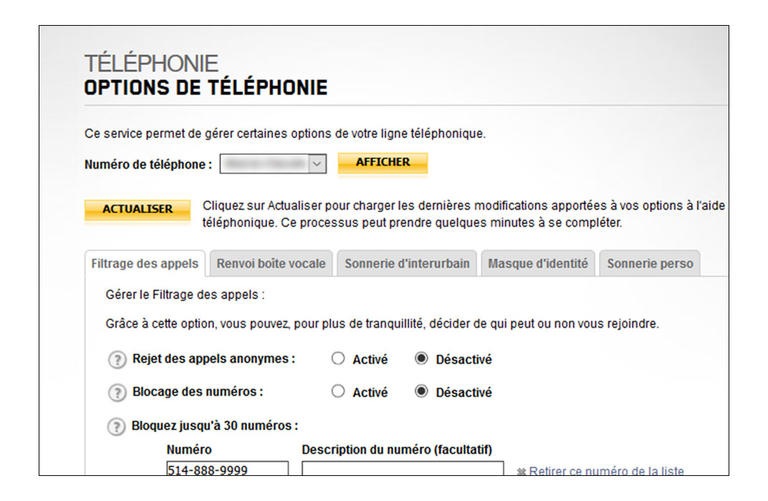The image size is (768, 501).
Task: Click help icon next to Bloquez jusqu'à 30 numéros
Action: tap(116, 426)
